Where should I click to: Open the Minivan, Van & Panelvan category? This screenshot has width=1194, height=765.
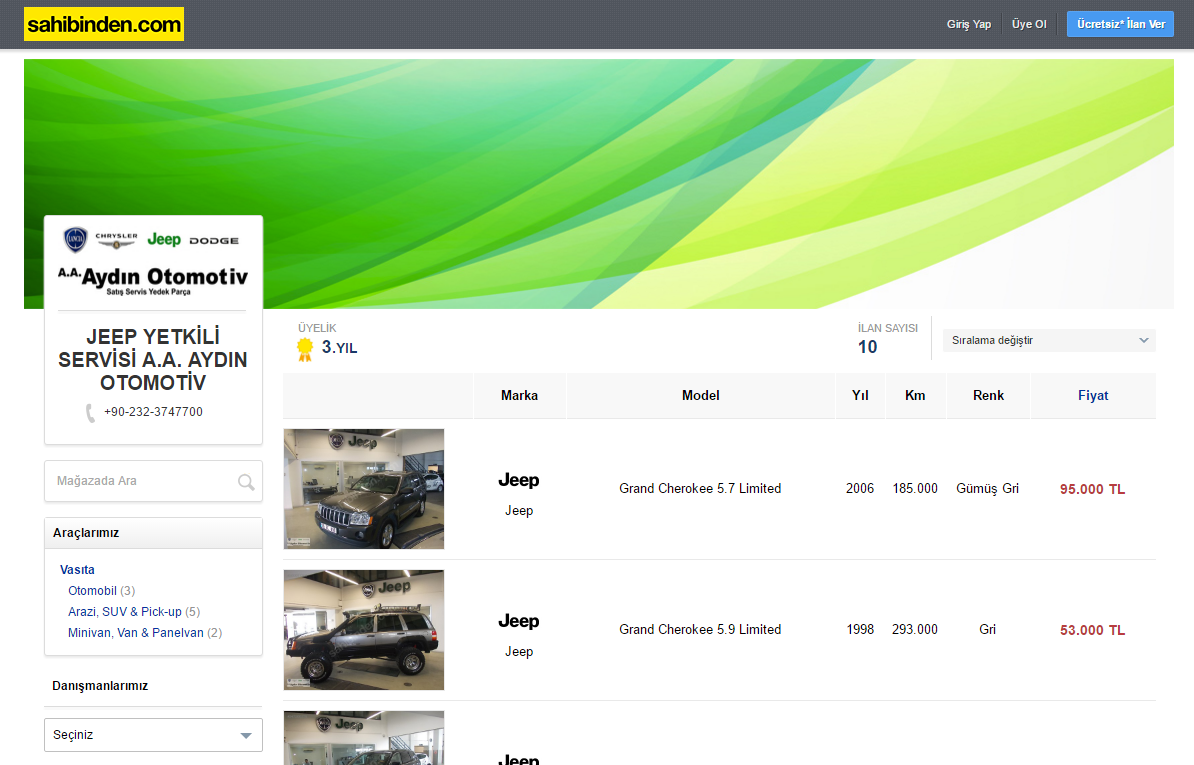[136, 633]
